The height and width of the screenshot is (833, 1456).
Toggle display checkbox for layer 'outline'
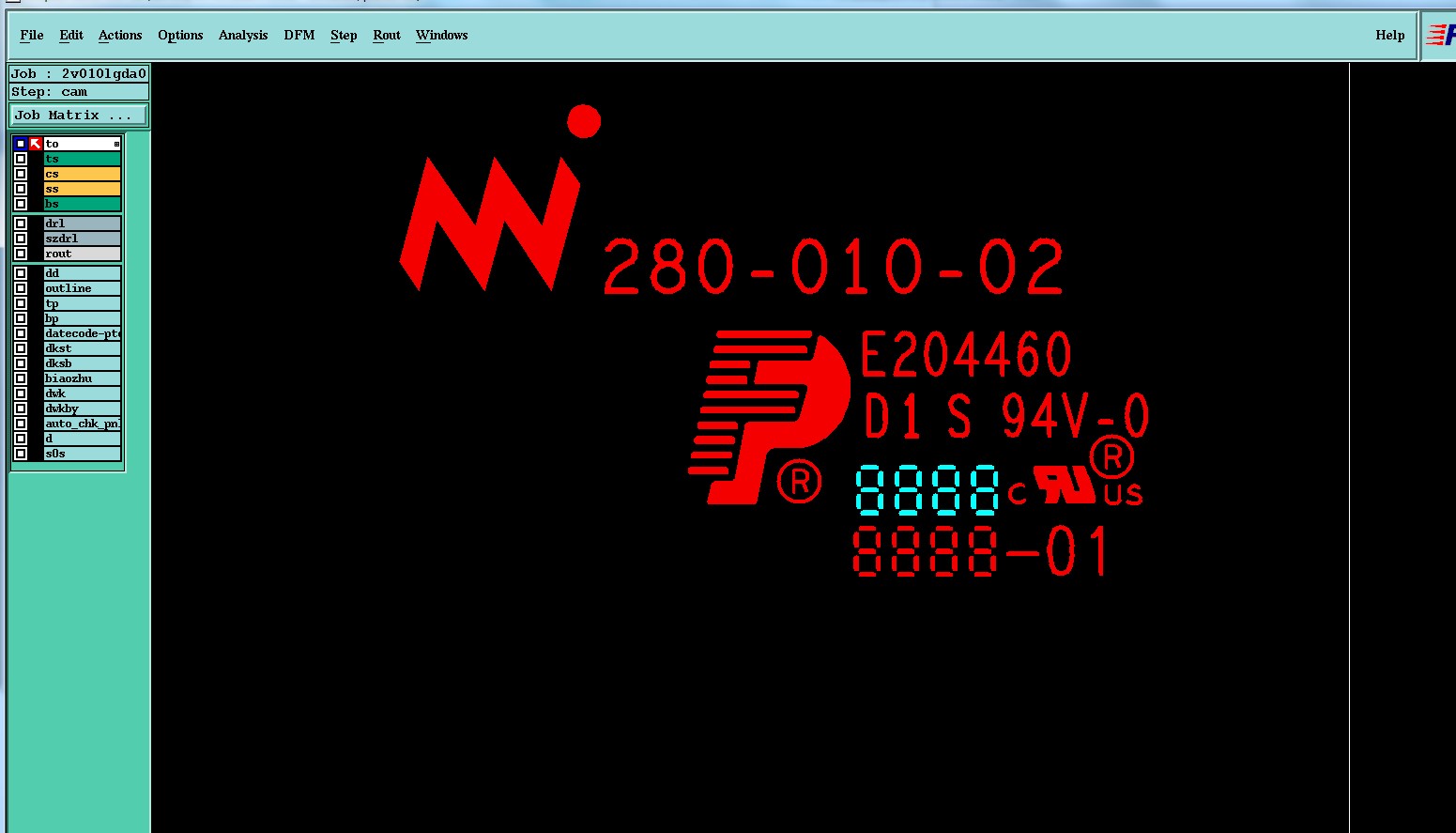[21, 288]
